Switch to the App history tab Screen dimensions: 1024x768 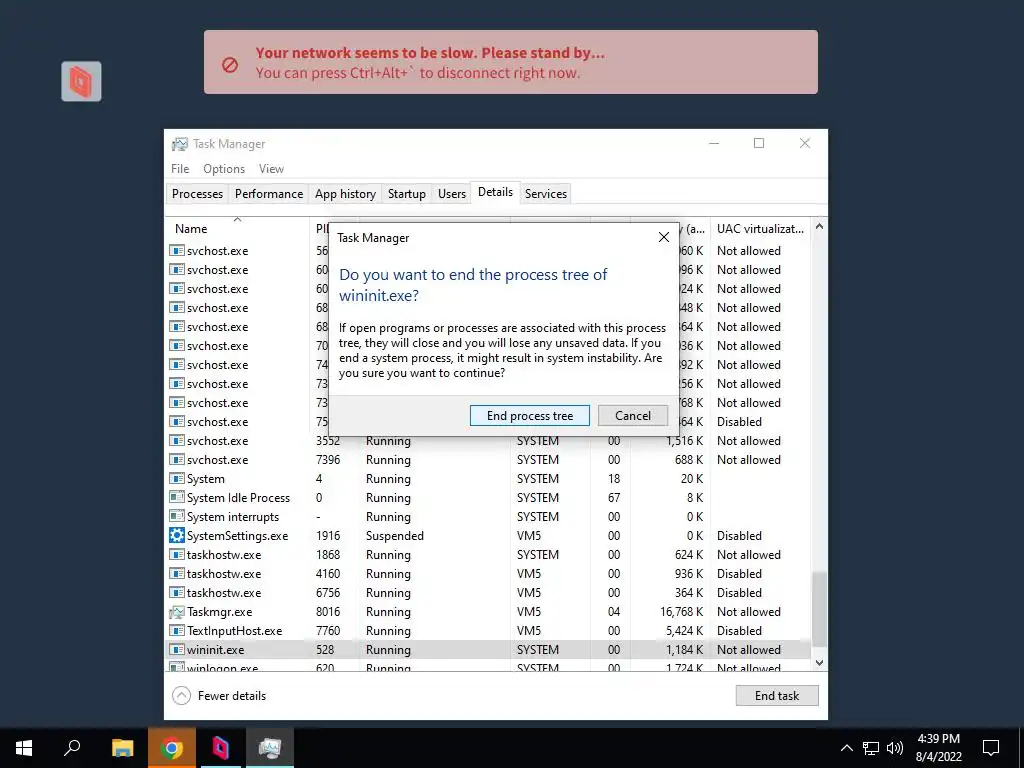pos(345,193)
